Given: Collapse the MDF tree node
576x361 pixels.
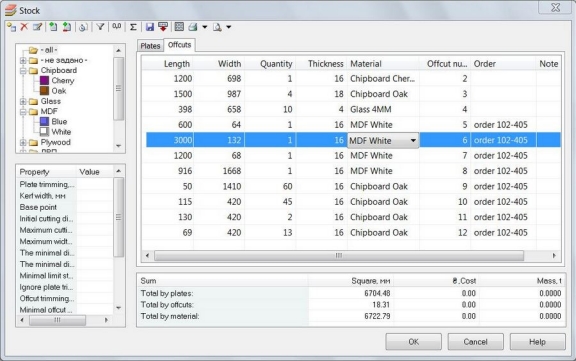Looking at the screenshot, I should pyautogui.click(x=23, y=111).
